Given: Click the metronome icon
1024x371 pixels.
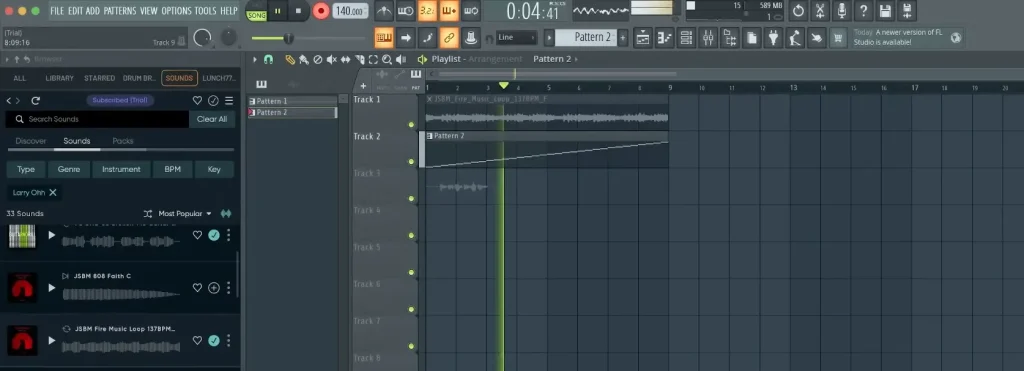Looking at the screenshot, I should pyautogui.click(x=384, y=10).
